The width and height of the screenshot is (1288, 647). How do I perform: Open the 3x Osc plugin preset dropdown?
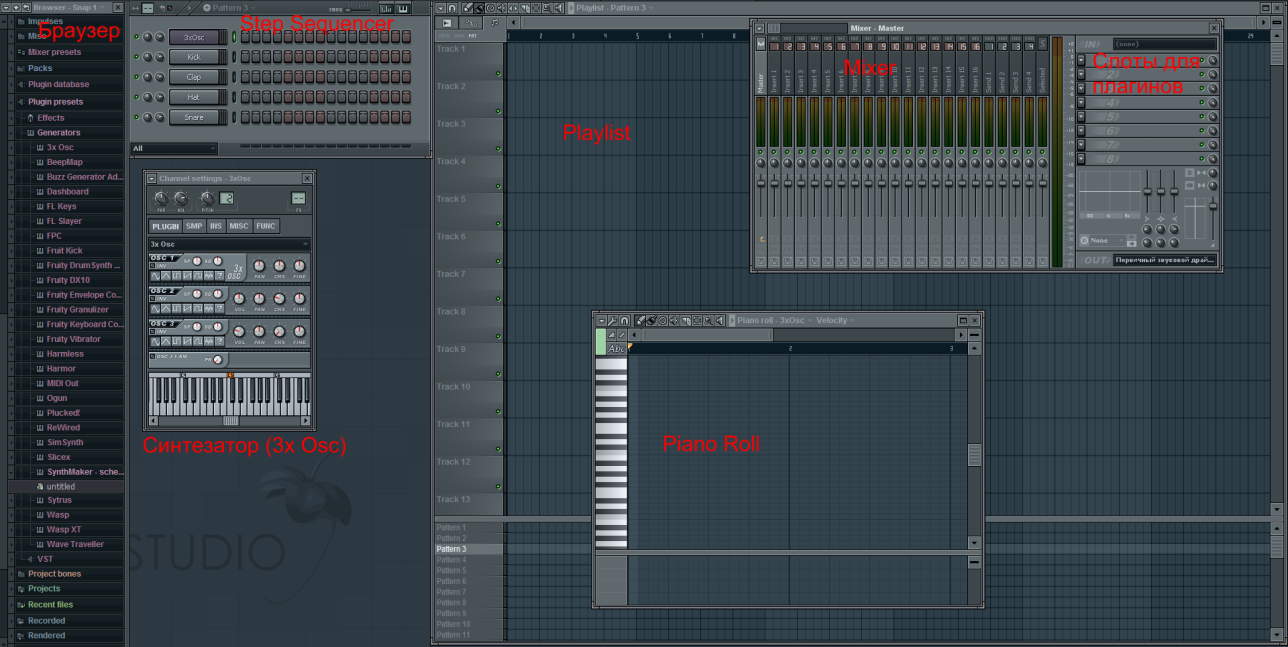229,244
